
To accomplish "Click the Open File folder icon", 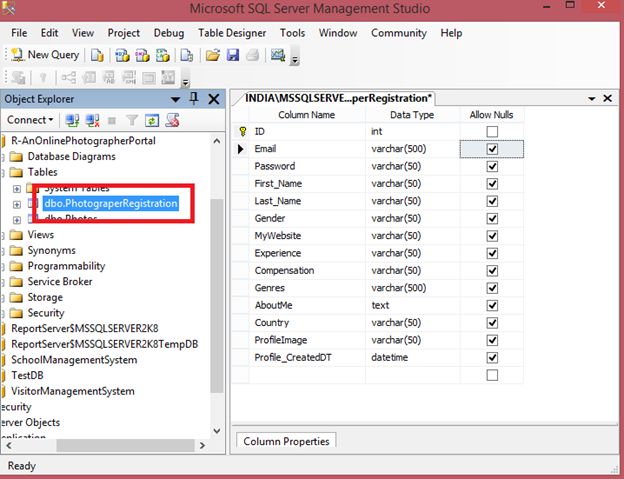I will pos(213,55).
